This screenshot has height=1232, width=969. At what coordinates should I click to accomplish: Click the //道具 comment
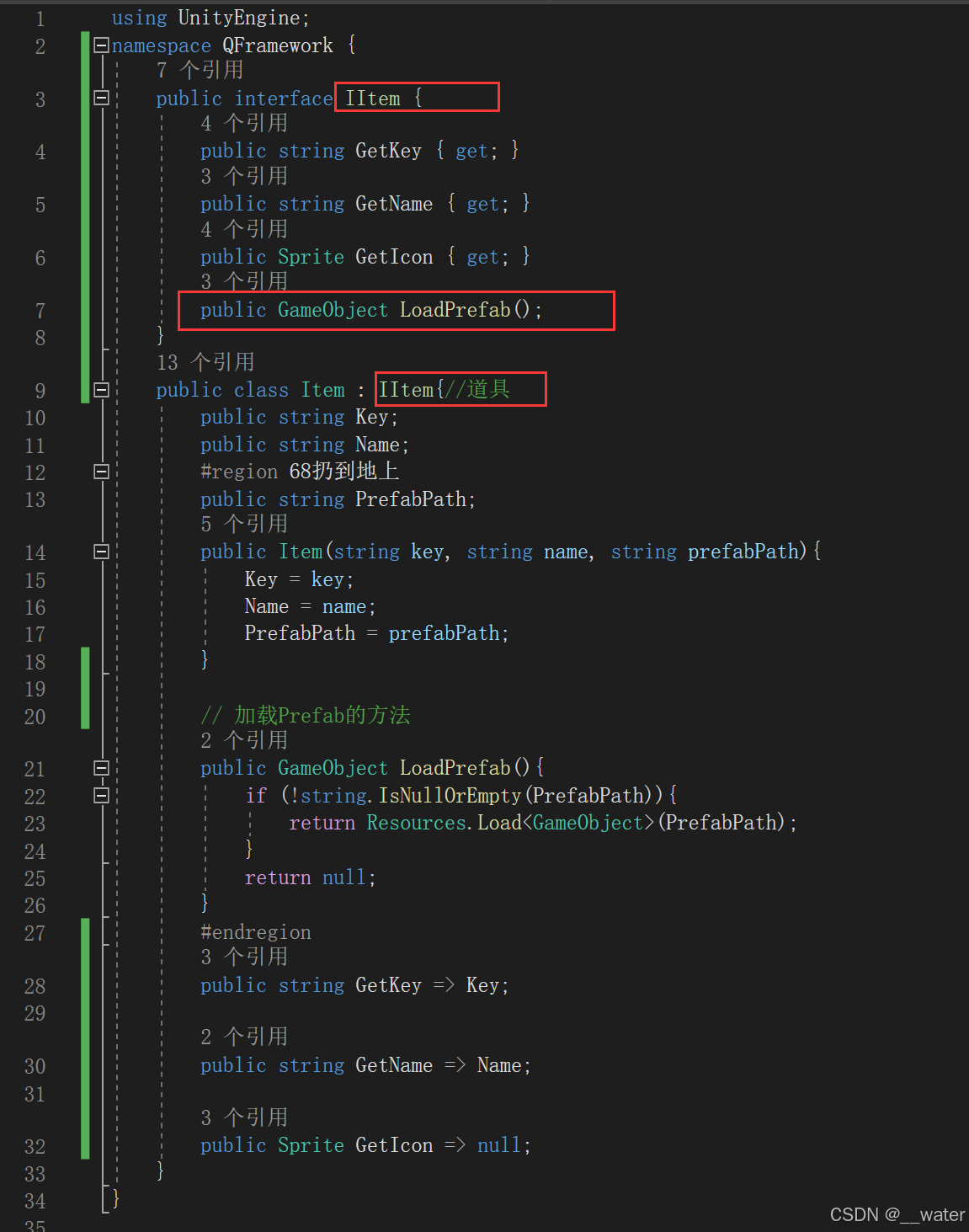pyautogui.click(x=477, y=389)
